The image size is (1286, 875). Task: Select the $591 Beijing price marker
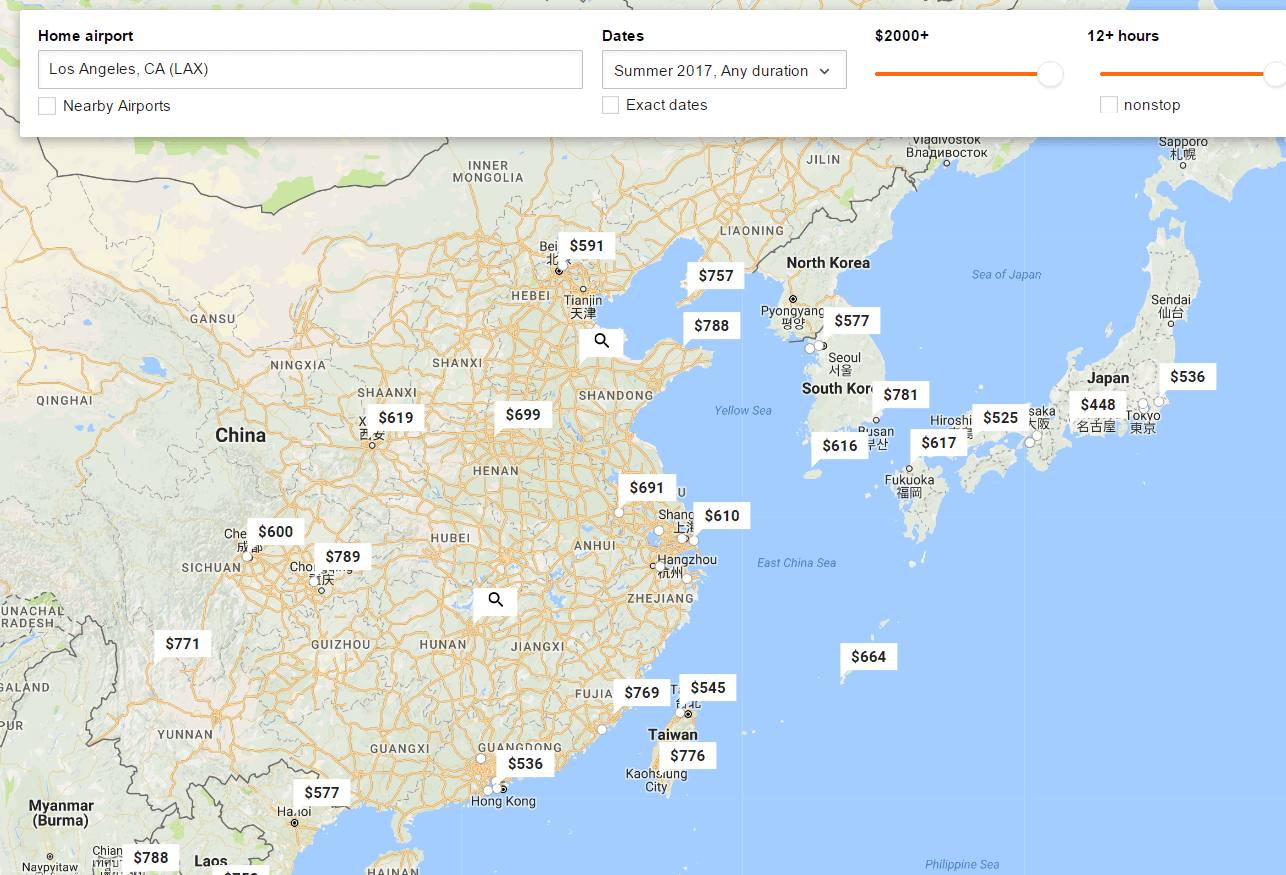586,245
